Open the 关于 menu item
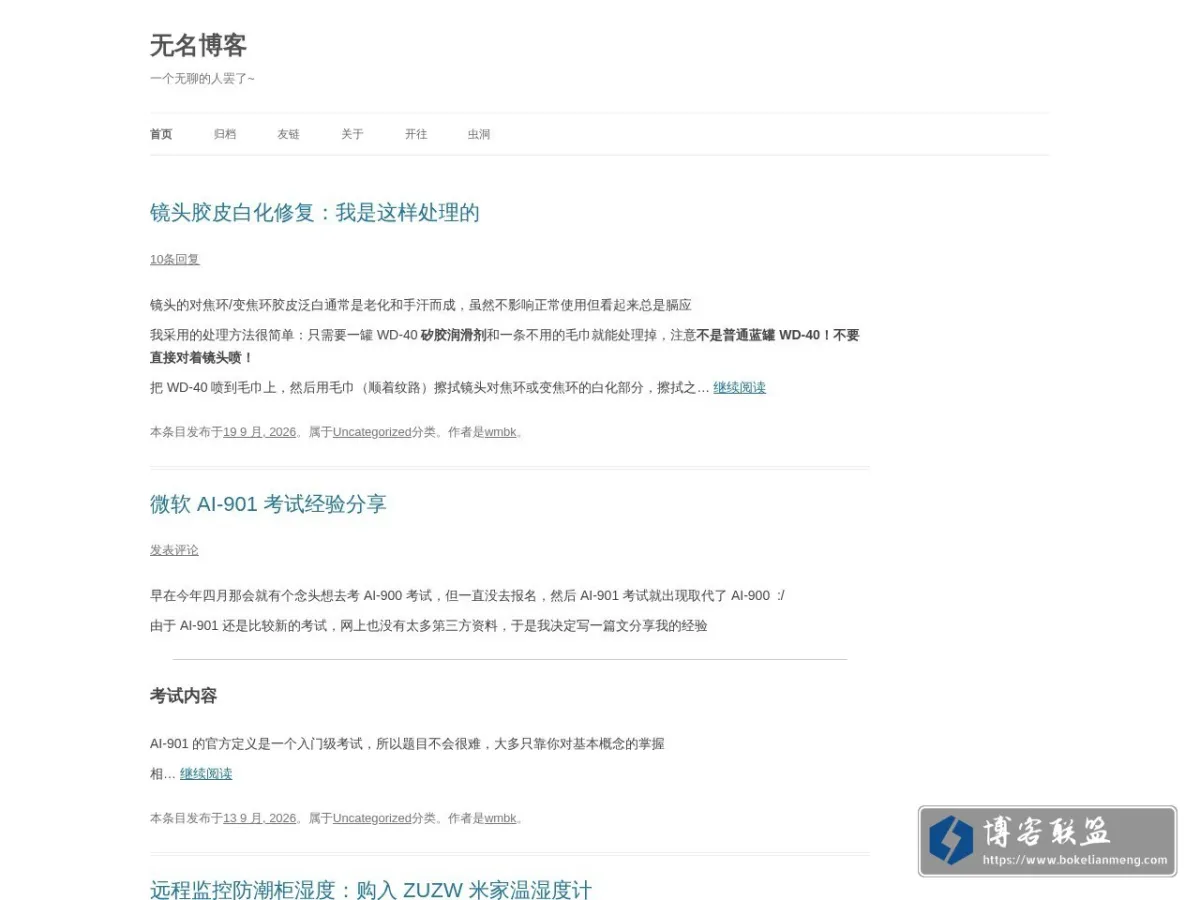 pos(352,134)
